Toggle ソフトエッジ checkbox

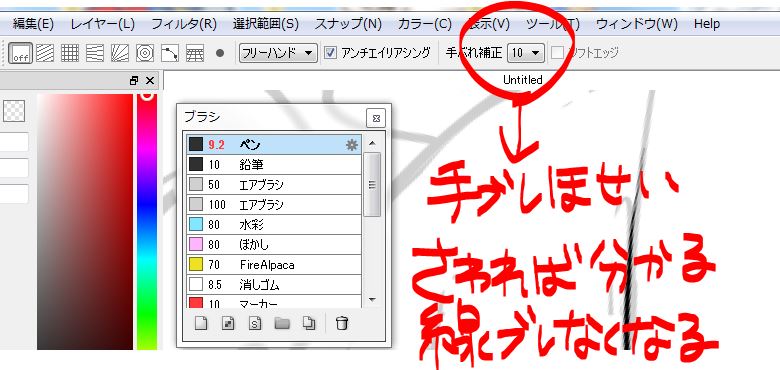coord(558,53)
